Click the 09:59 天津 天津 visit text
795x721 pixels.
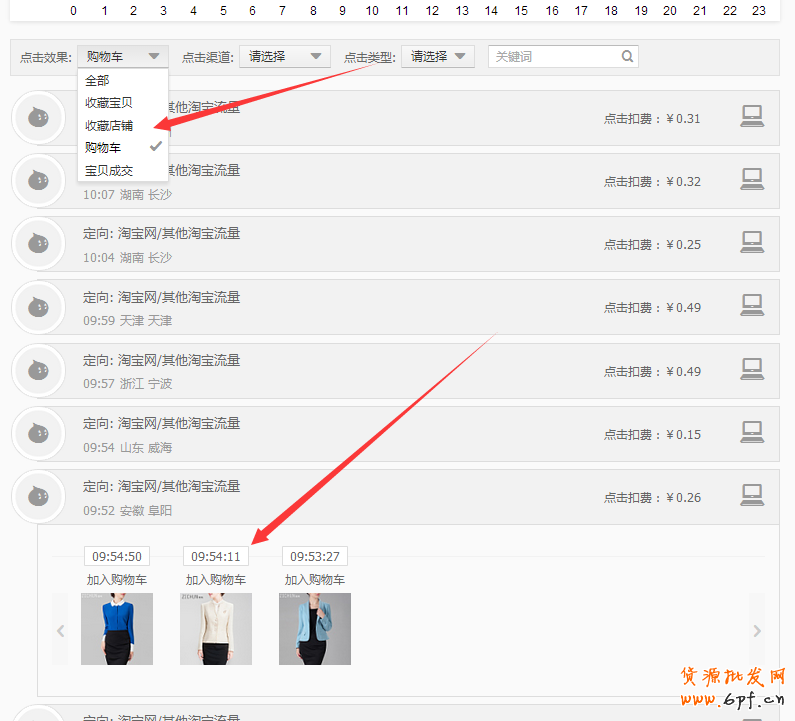[127, 320]
